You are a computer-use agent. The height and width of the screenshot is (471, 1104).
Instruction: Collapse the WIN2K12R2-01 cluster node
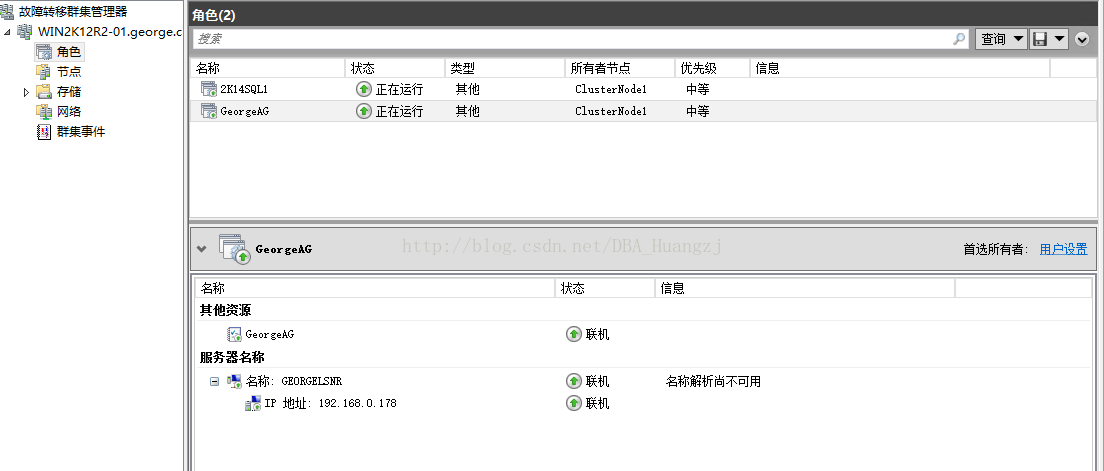point(7,32)
